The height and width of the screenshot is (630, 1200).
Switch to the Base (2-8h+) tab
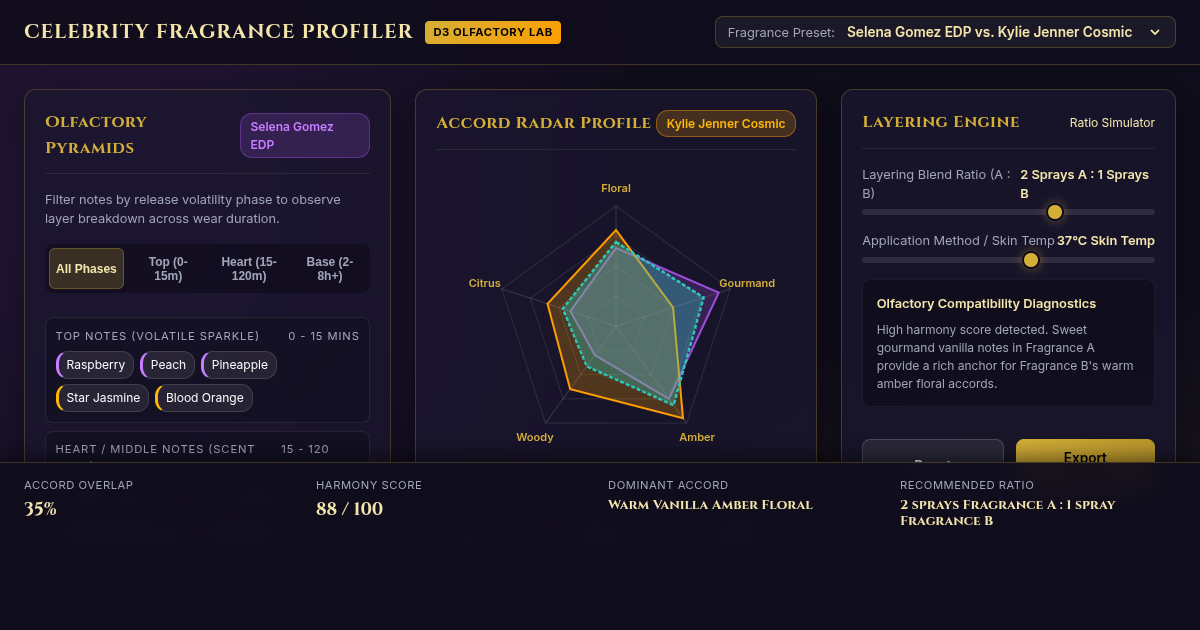tap(330, 268)
